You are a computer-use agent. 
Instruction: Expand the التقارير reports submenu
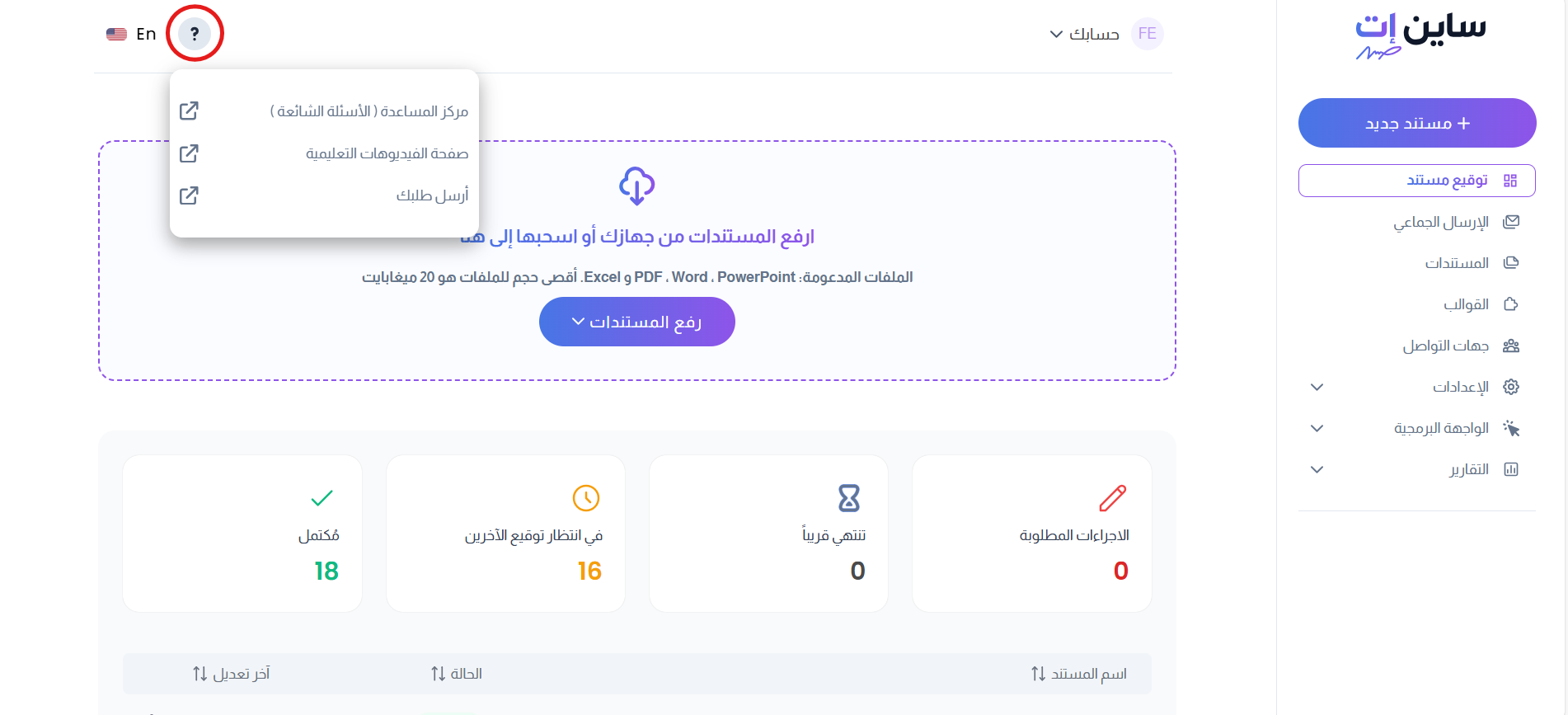[1317, 469]
